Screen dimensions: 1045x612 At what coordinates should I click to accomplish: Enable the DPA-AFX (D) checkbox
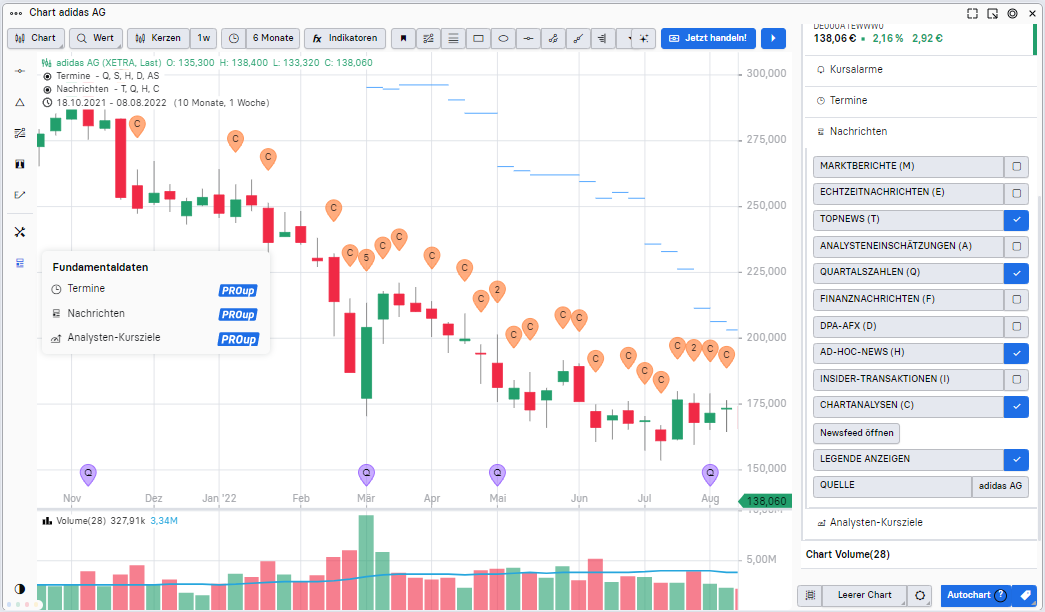[1016, 327]
